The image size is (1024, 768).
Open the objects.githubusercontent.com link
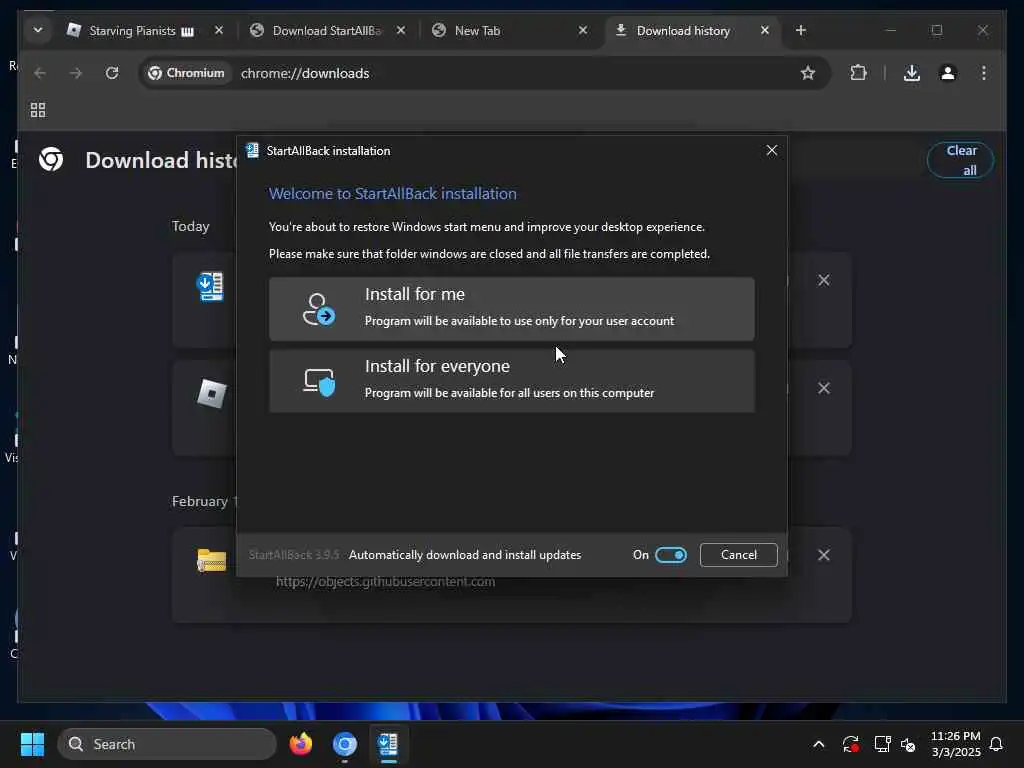(x=385, y=581)
